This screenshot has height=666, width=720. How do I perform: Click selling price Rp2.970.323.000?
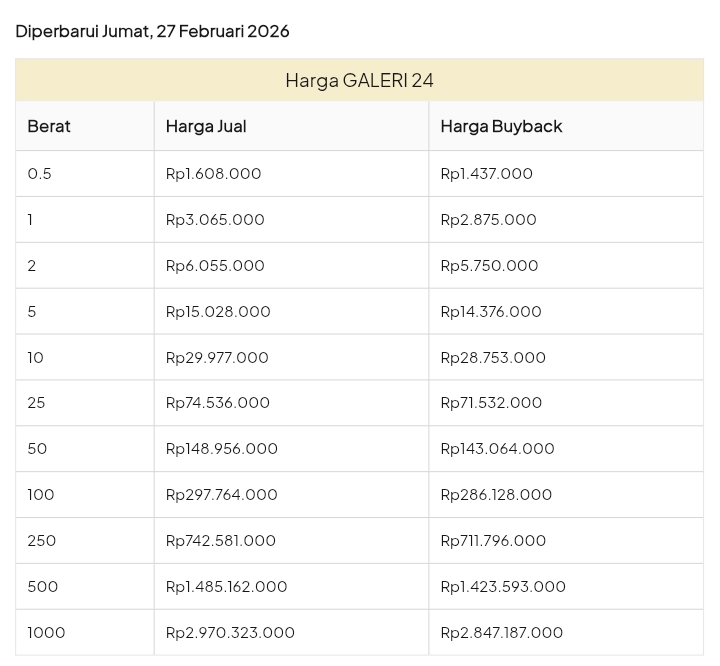pos(230,633)
